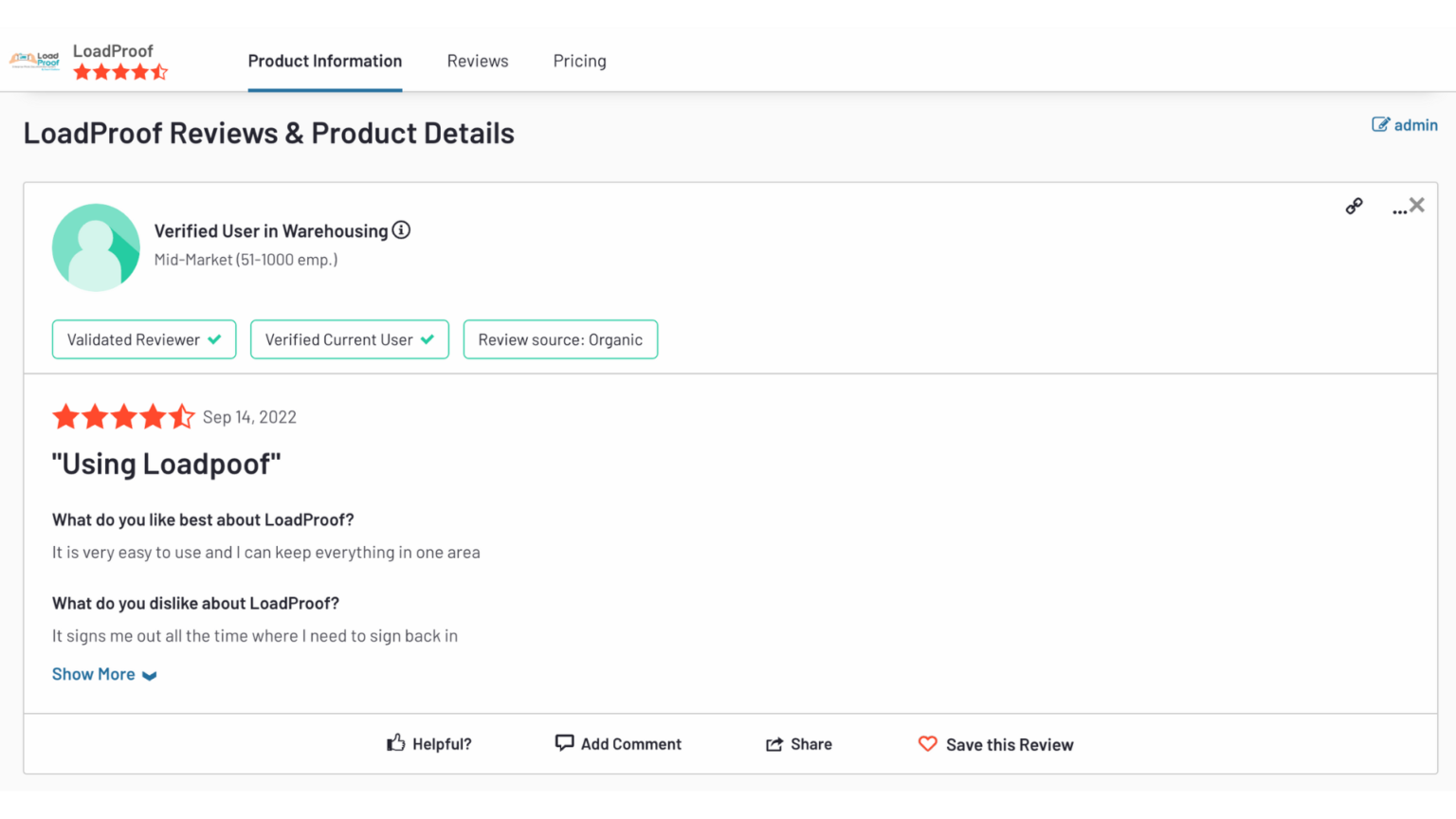Click the "It is very easy to use" text
Screen dimensions: 1456x819
tap(266, 553)
